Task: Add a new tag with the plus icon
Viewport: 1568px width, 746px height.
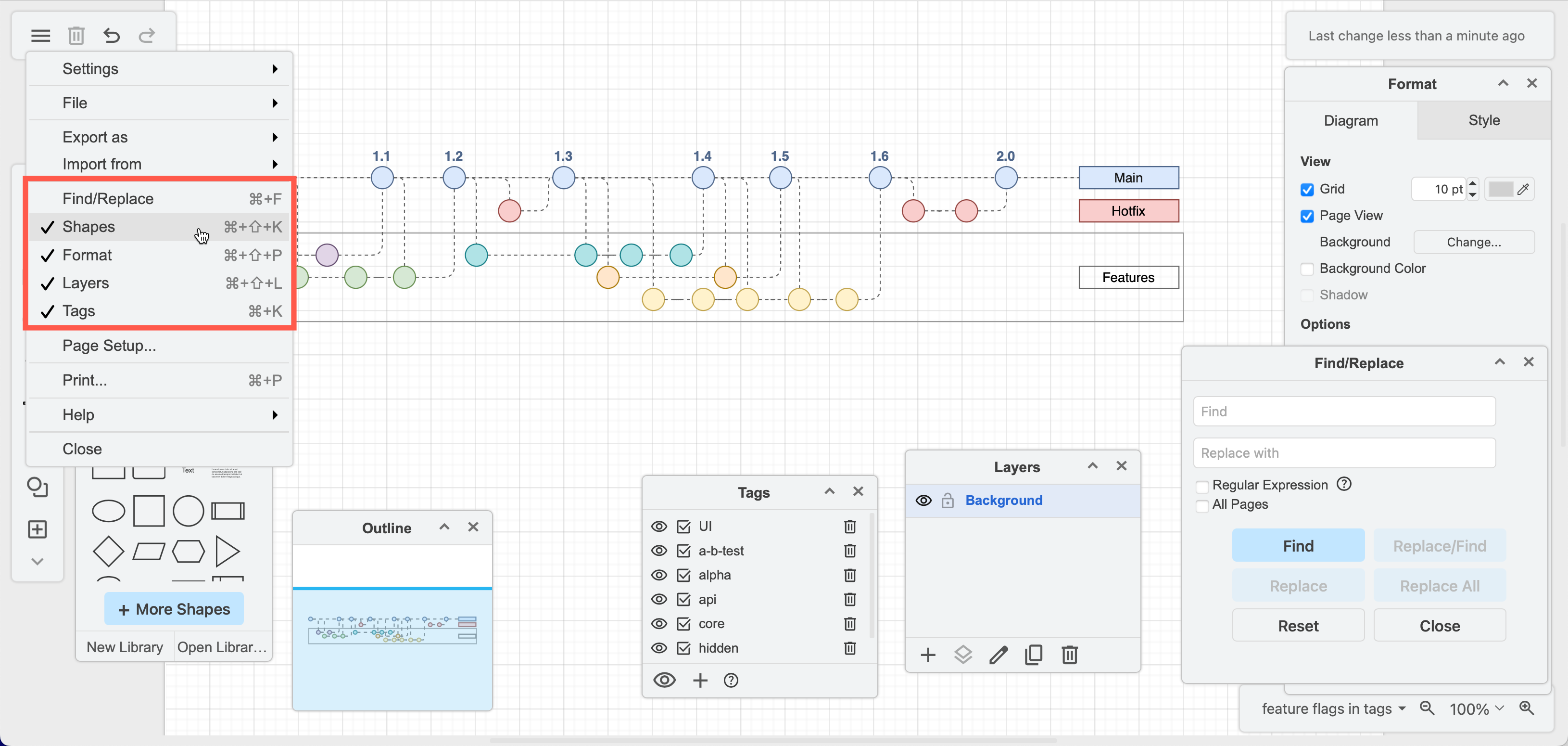Action: (x=700, y=680)
